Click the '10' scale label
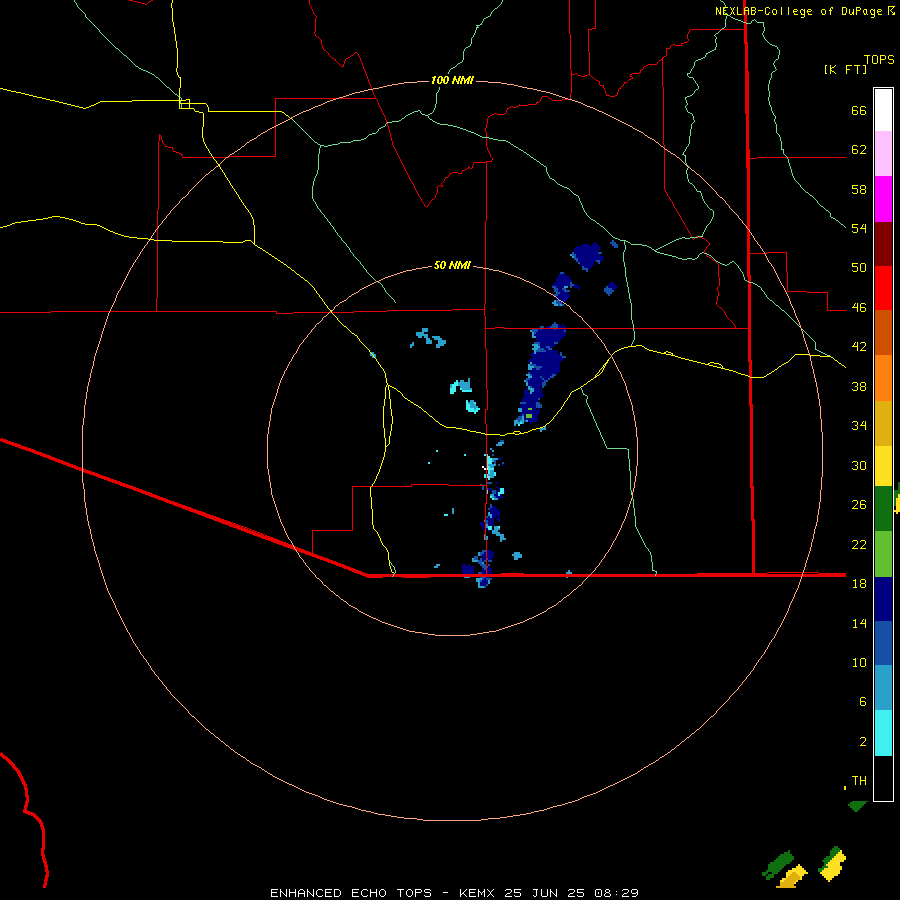900x900 pixels. 859,662
